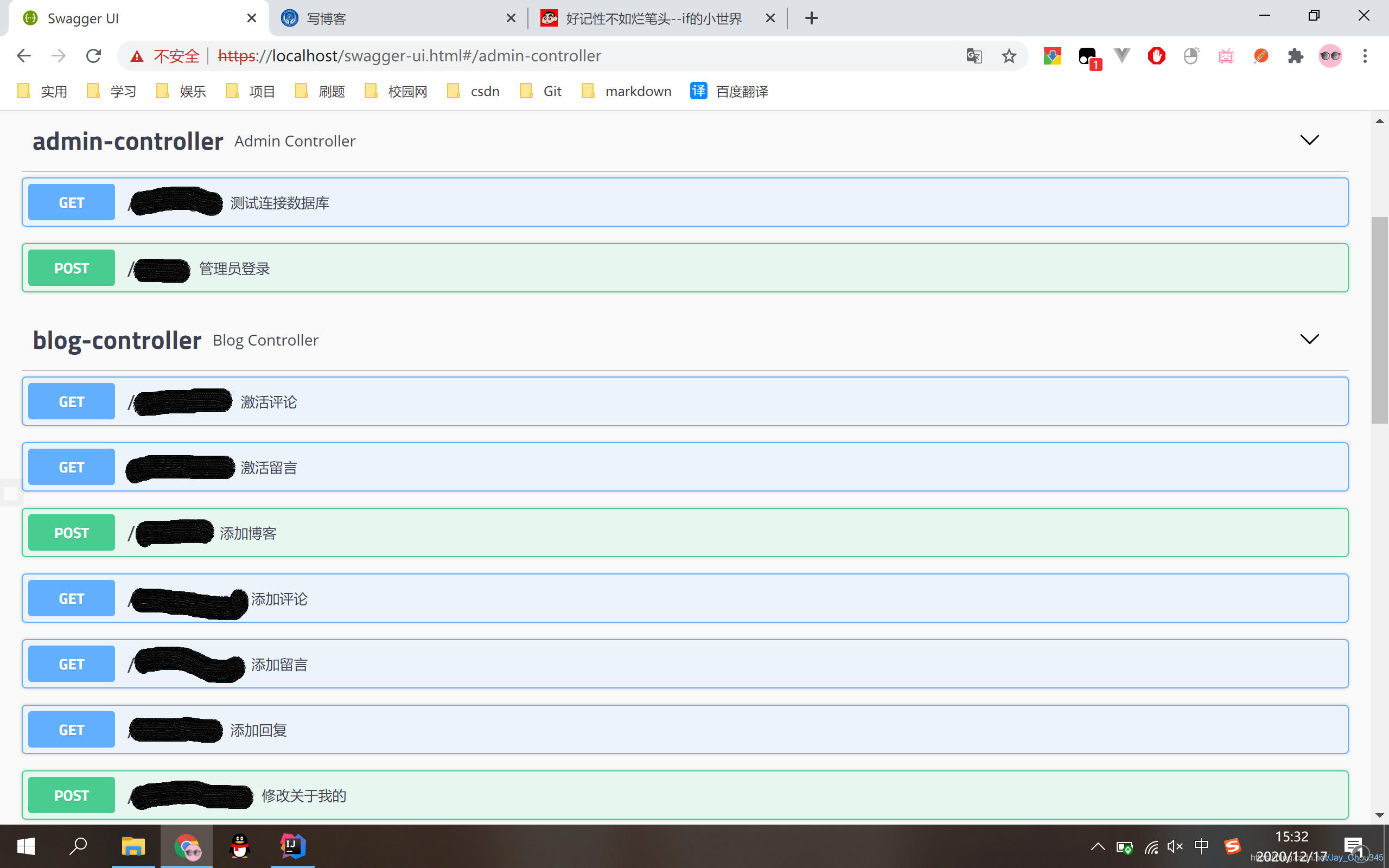Open the markdown bookmarks folder
The image size is (1389, 868).
tap(627, 91)
